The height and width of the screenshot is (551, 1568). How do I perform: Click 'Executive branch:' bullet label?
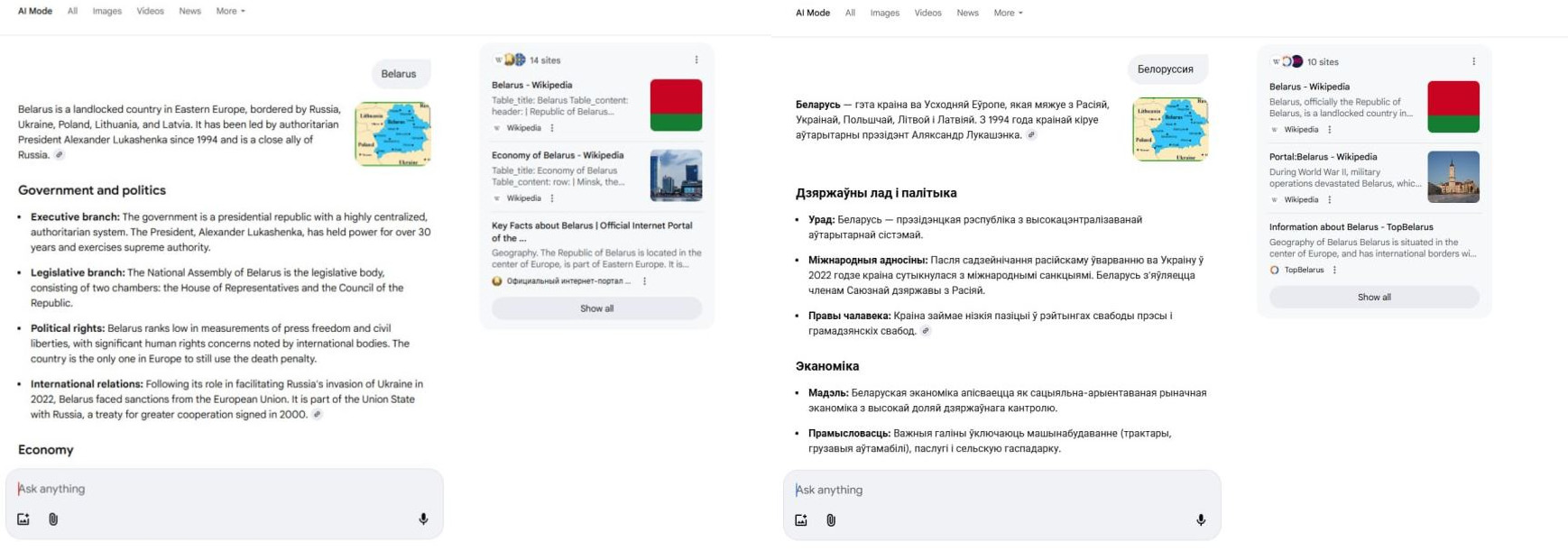click(x=75, y=217)
